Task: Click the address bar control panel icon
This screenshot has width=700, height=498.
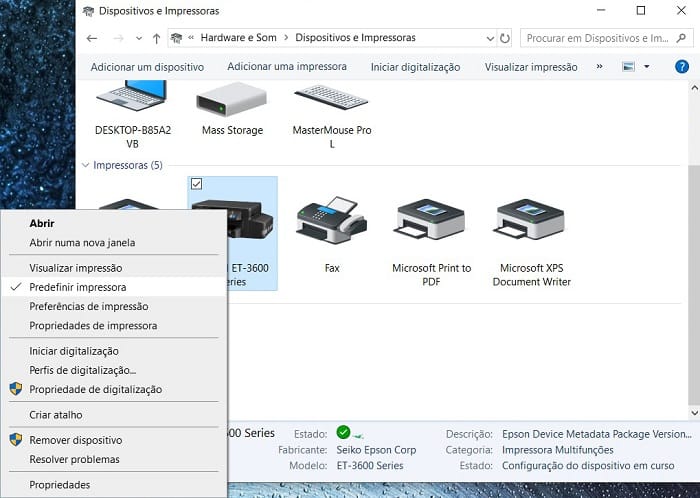Action: click(x=176, y=38)
